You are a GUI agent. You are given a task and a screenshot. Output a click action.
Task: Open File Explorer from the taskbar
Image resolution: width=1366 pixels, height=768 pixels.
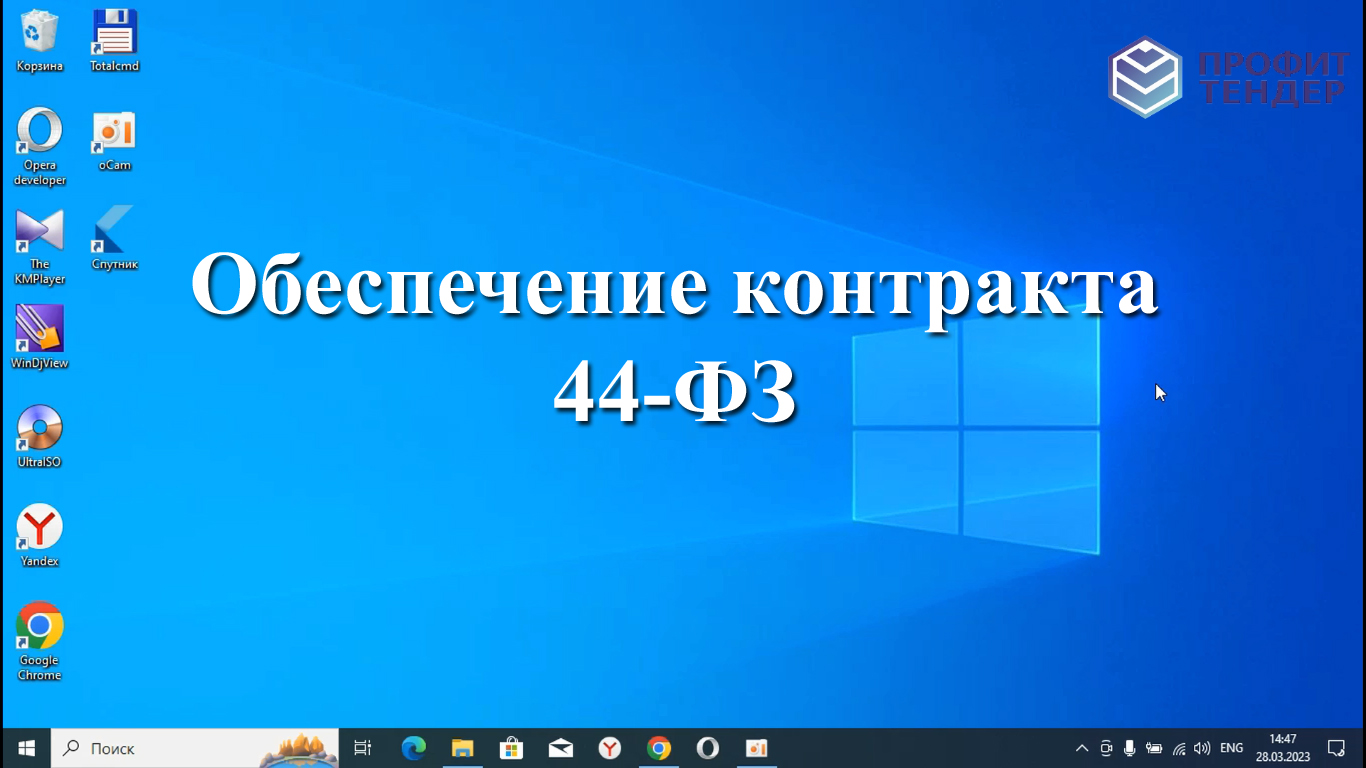click(462, 748)
